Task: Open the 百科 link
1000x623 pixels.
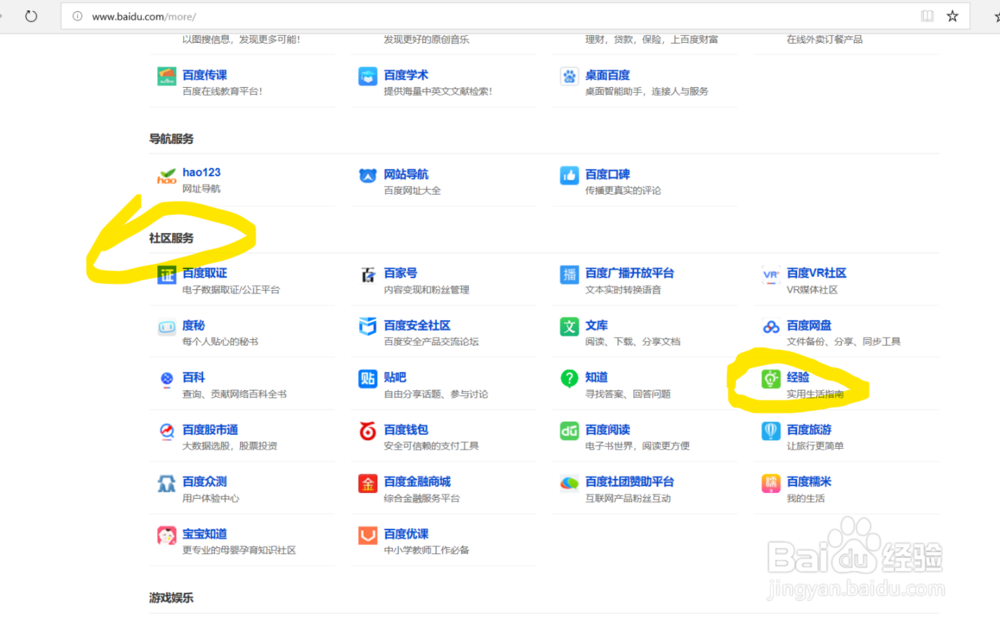Action: coord(193,377)
